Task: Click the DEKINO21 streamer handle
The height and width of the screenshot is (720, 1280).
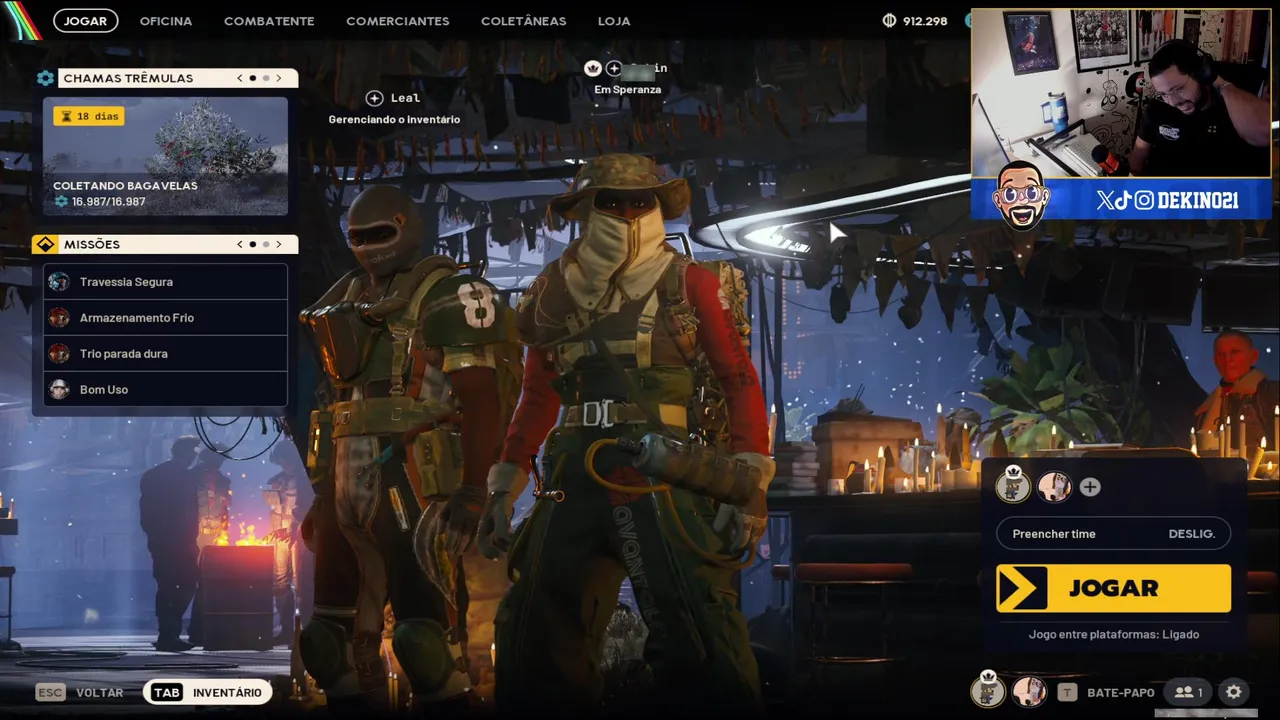Action: (x=1198, y=201)
